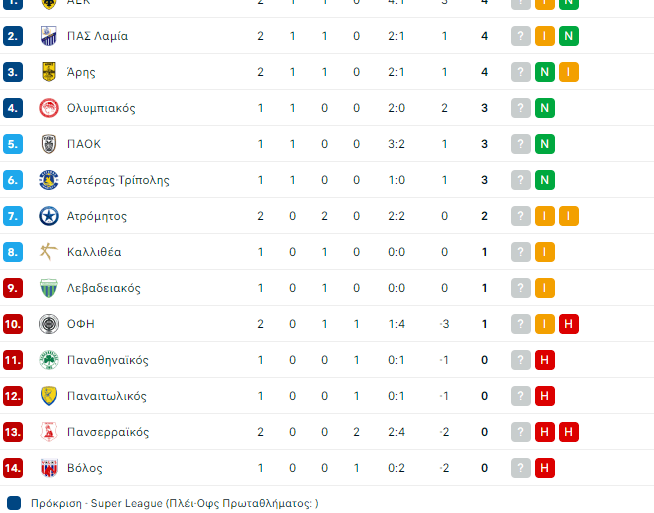Viewport: 654px width, 513px height.
Task: Click the ΠΑΟΚ club badge
Action: [48, 144]
